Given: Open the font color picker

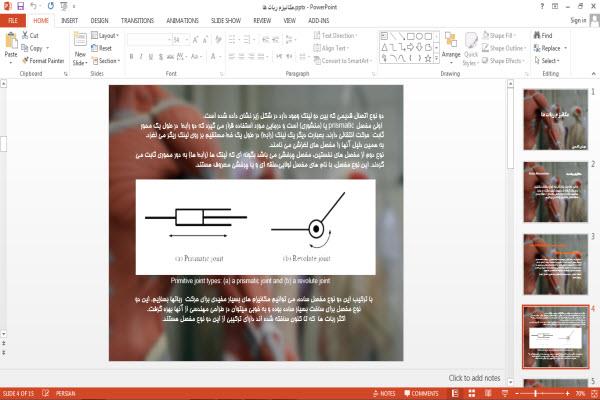Looking at the screenshot, I should point(214,57).
